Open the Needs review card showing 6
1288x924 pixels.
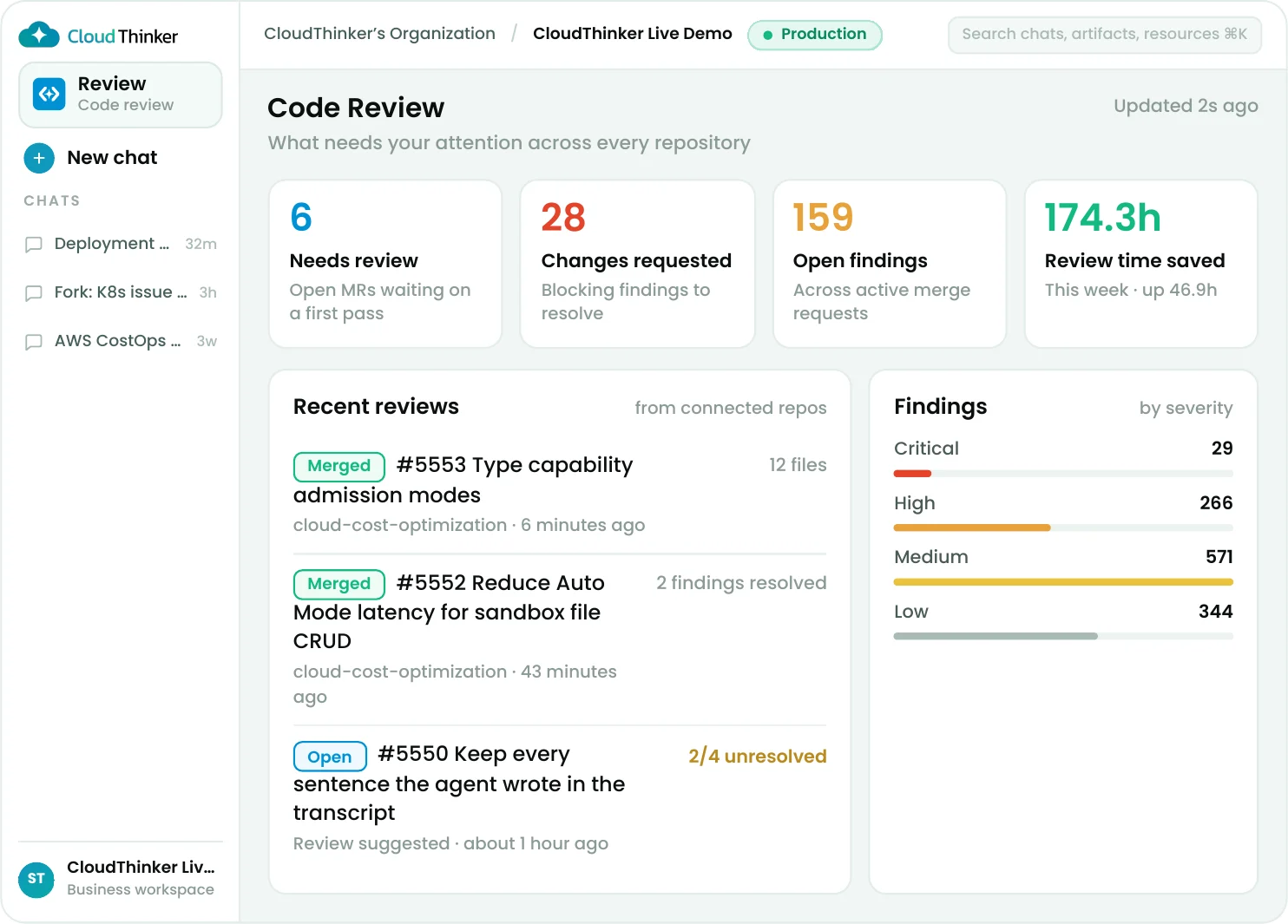385,264
